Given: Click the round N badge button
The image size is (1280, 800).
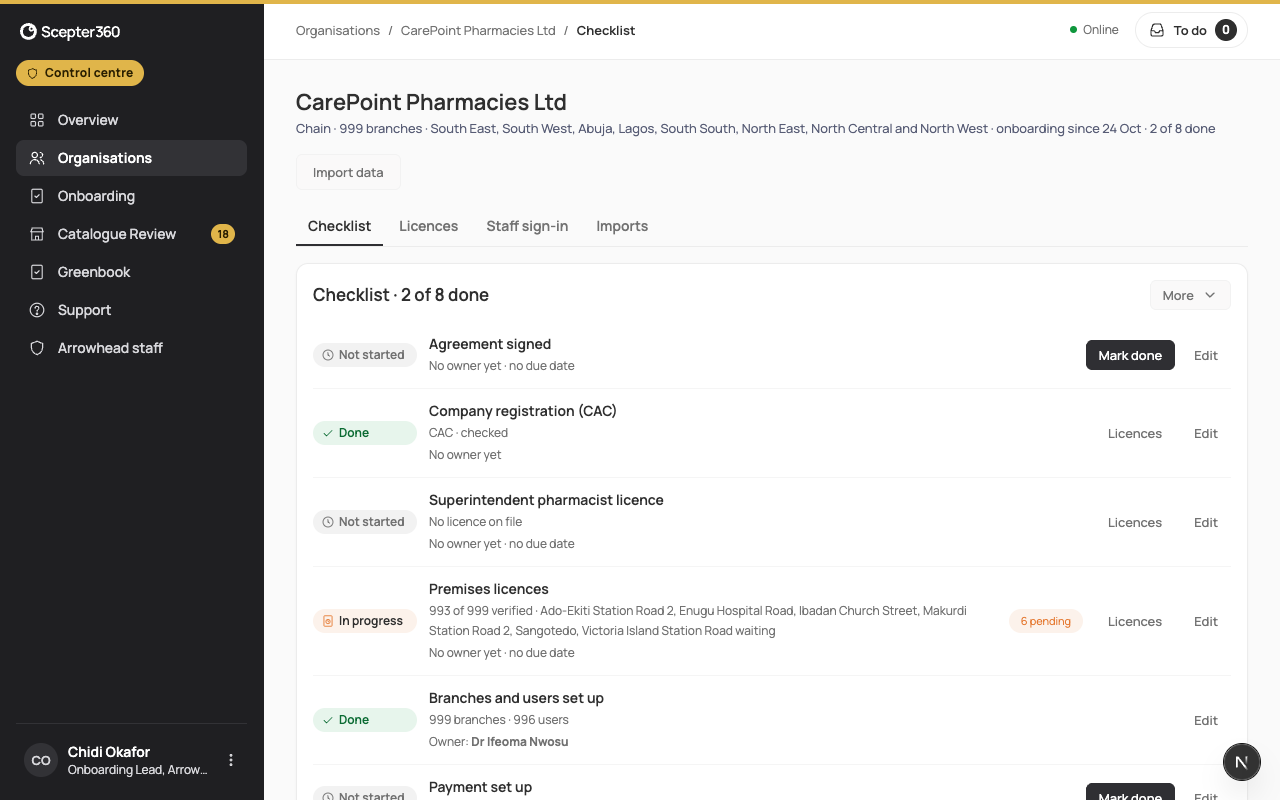Looking at the screenshot, I should (x=1242, y=762).
